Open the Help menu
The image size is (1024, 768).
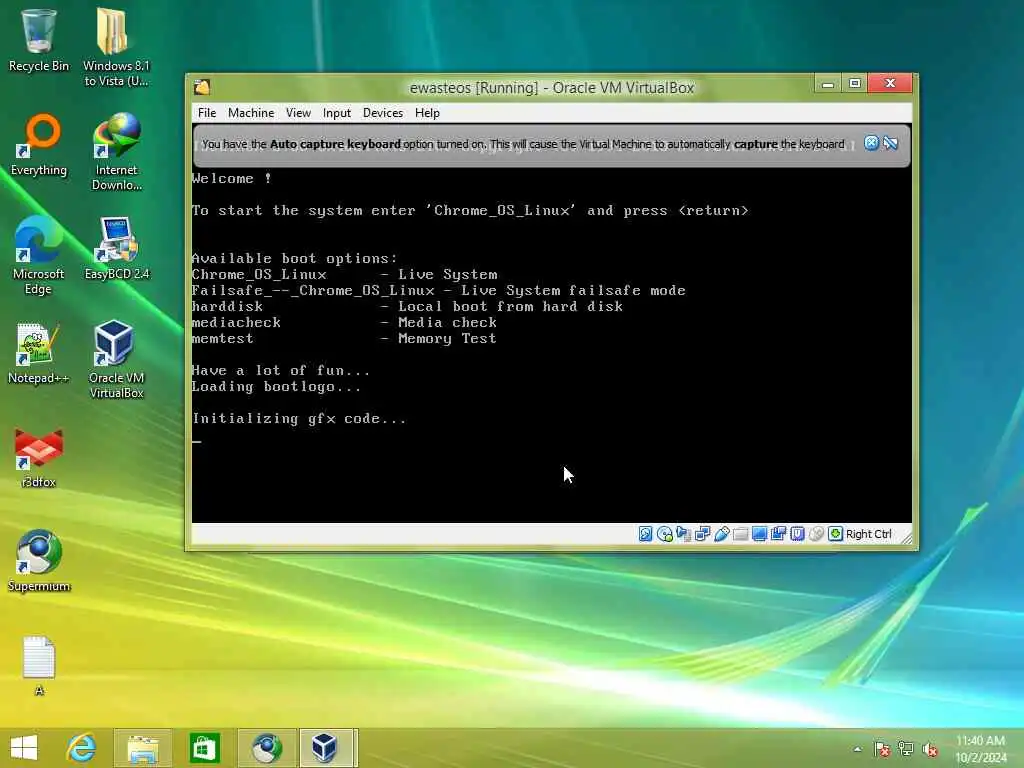(427, 112)
